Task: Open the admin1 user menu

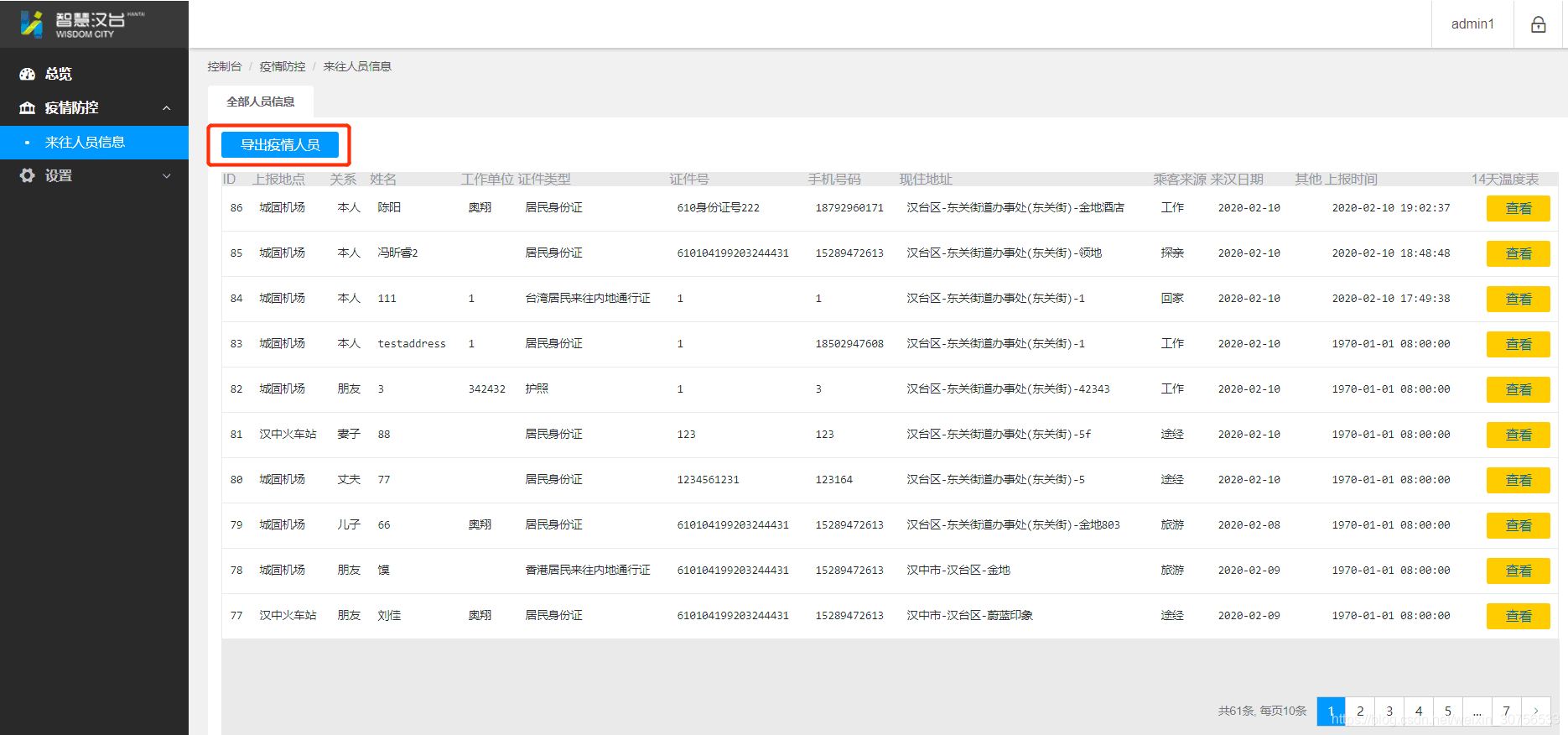Action: pos(1472,24)
